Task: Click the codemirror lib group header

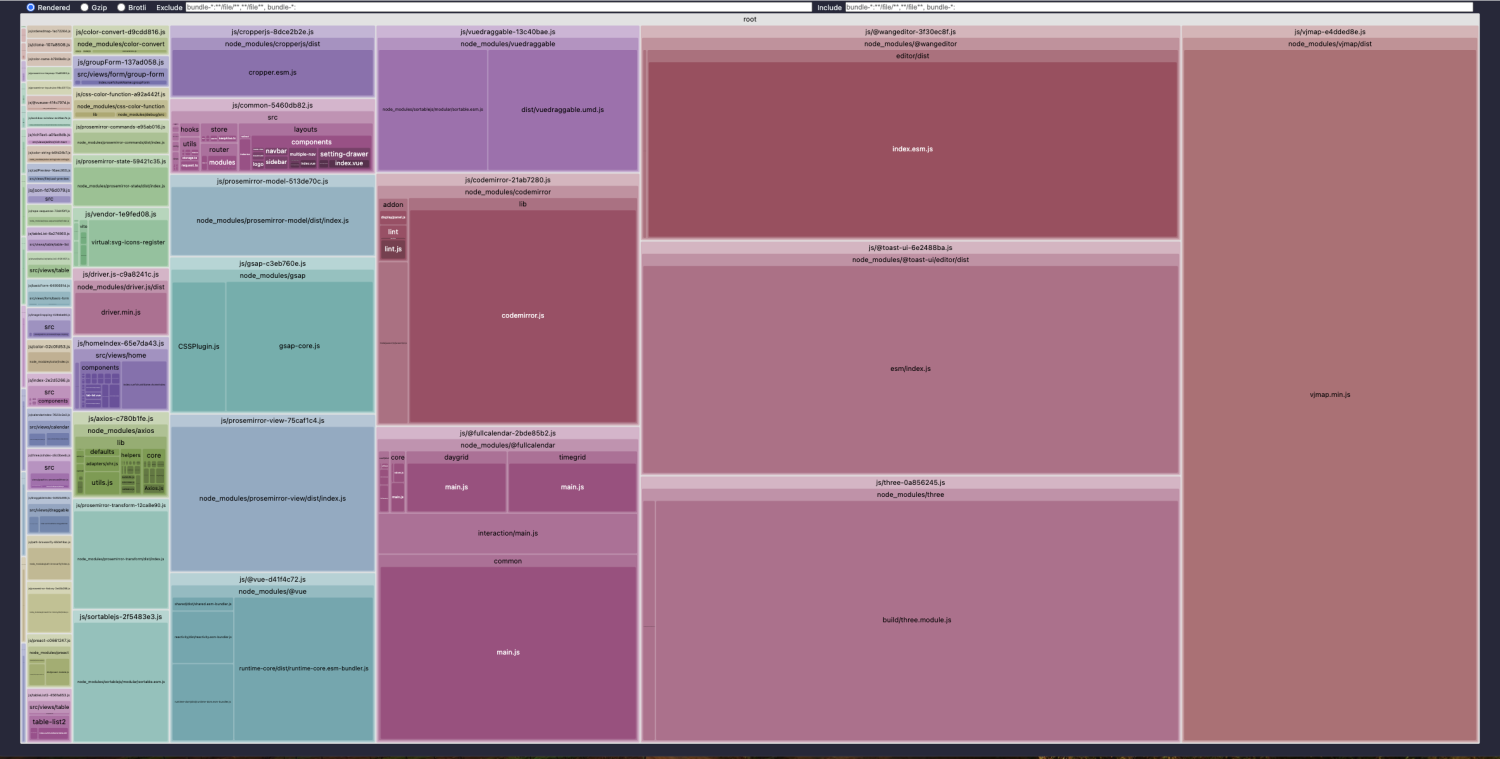Action: coord(523,204)
